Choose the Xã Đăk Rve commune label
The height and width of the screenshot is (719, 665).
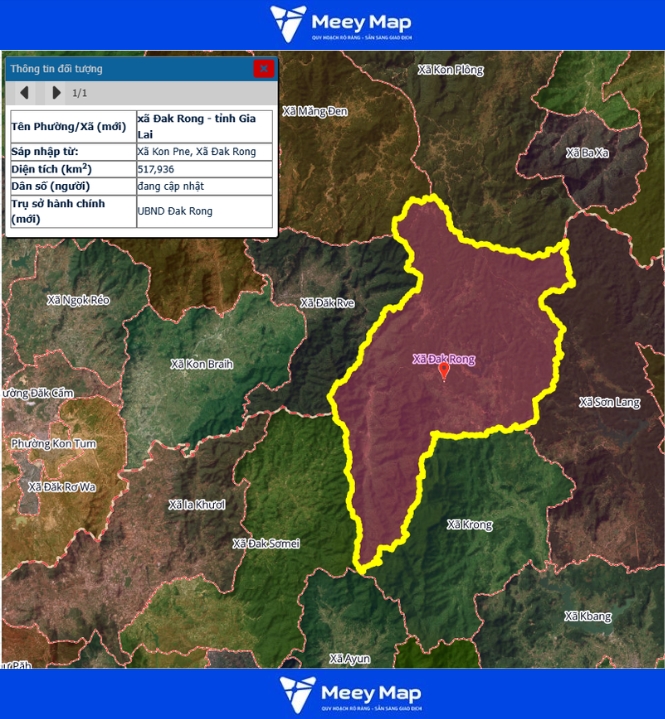tap(327, 302)
